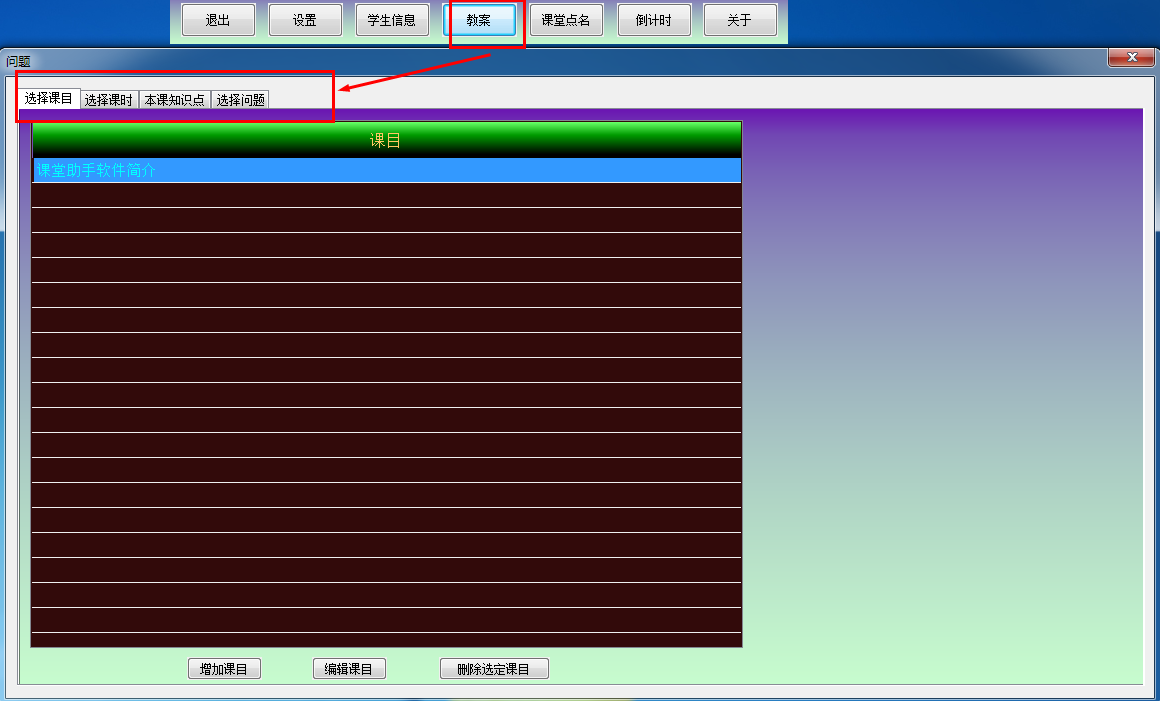This screenshot has height=701, width=1160.
Task: Switch to the 选择问题 tab
Action: 240,100
